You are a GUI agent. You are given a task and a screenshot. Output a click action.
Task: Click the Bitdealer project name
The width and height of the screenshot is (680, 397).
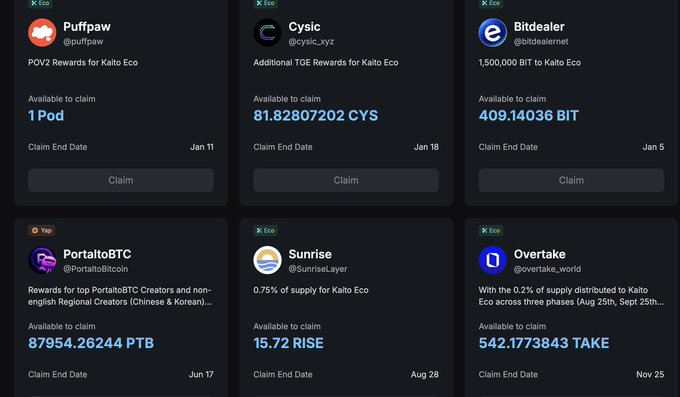click(539, 27)
